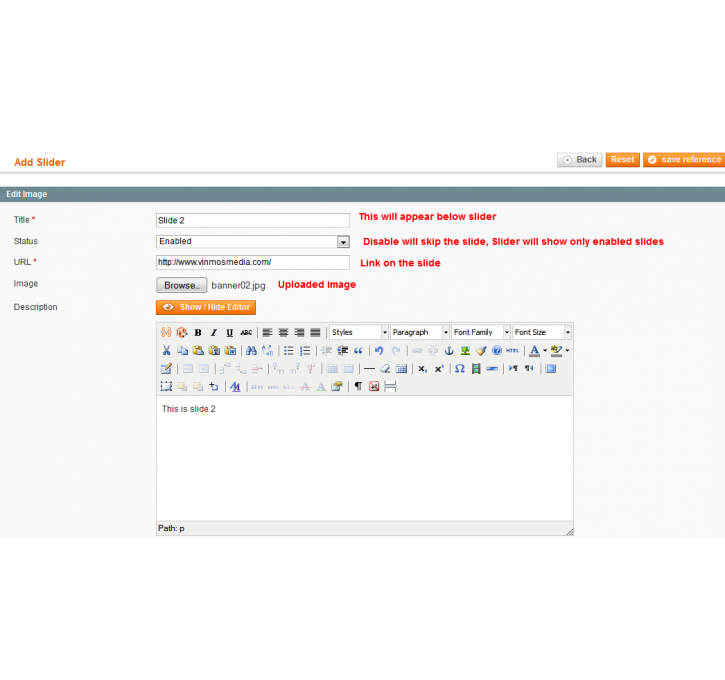
Task: Click into the Title input field
Action: [253, 220]
